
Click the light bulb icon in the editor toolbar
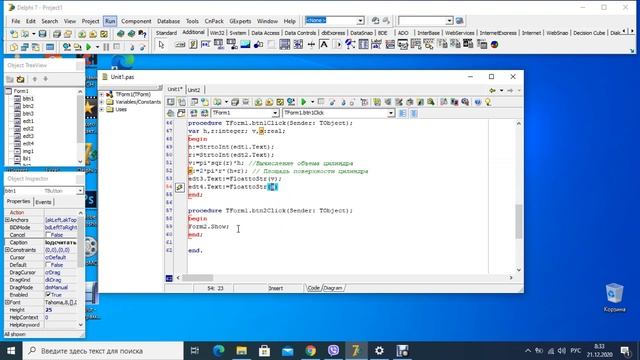488,102
